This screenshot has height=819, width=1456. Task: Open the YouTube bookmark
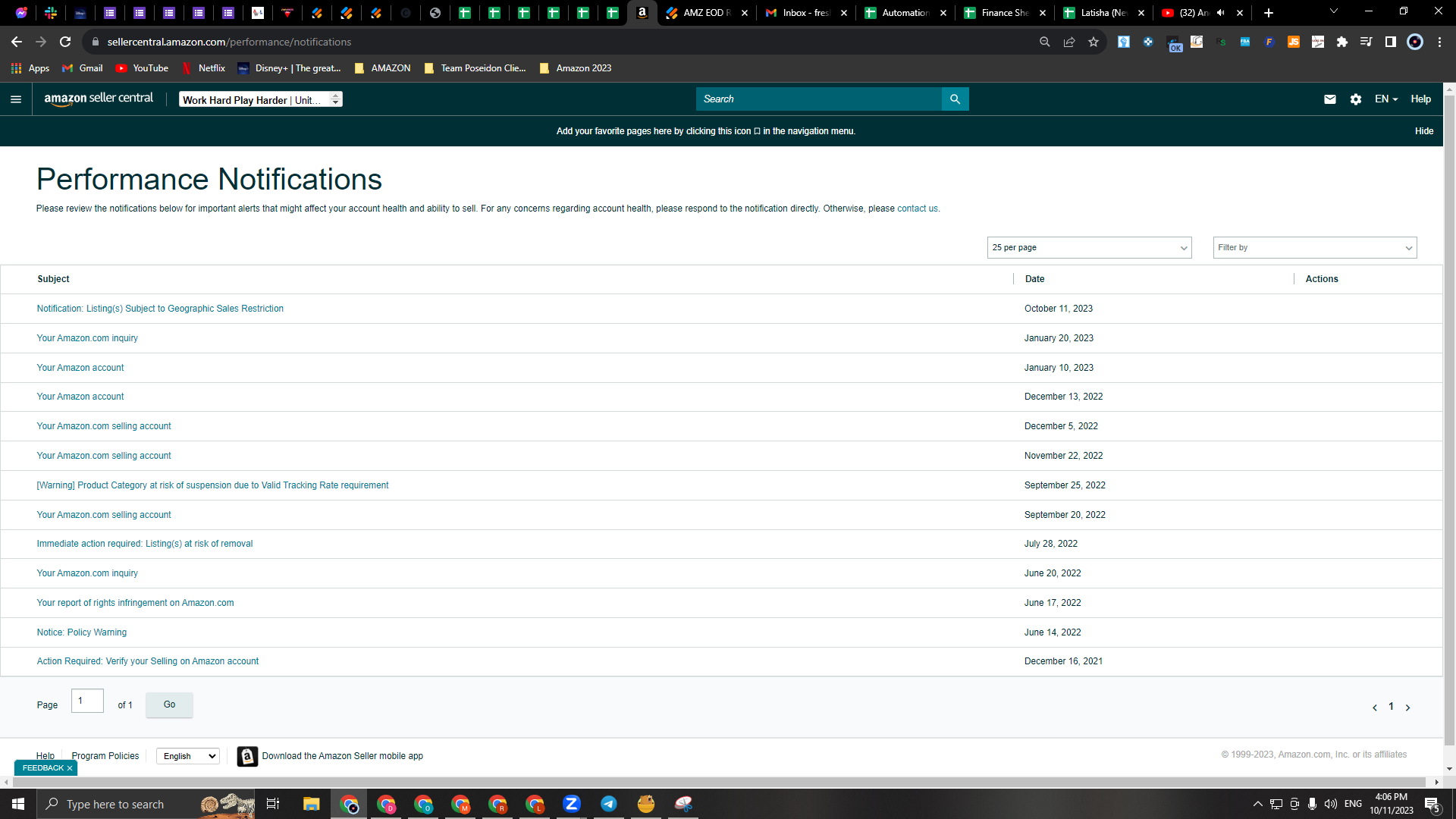tap(142, 68)
